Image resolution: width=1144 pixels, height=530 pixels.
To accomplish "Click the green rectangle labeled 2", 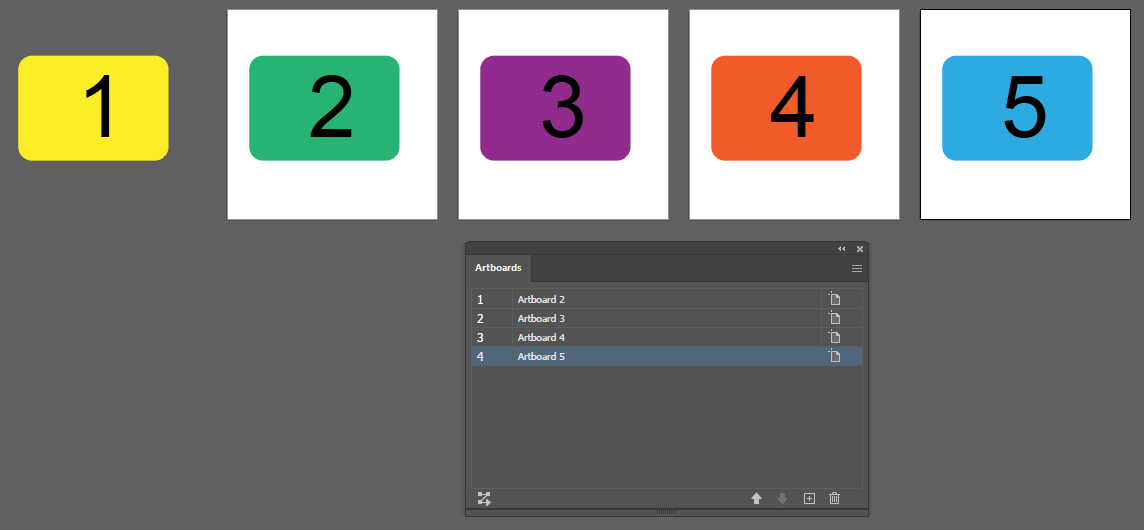I will (324, 108).
